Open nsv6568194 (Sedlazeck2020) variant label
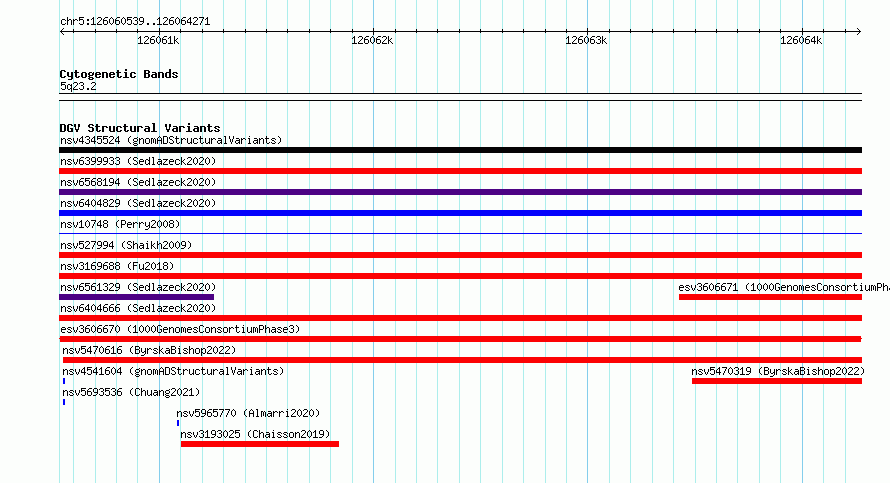Image resolution: width=890 pixels, height=483 pixels. pos(138,182)
